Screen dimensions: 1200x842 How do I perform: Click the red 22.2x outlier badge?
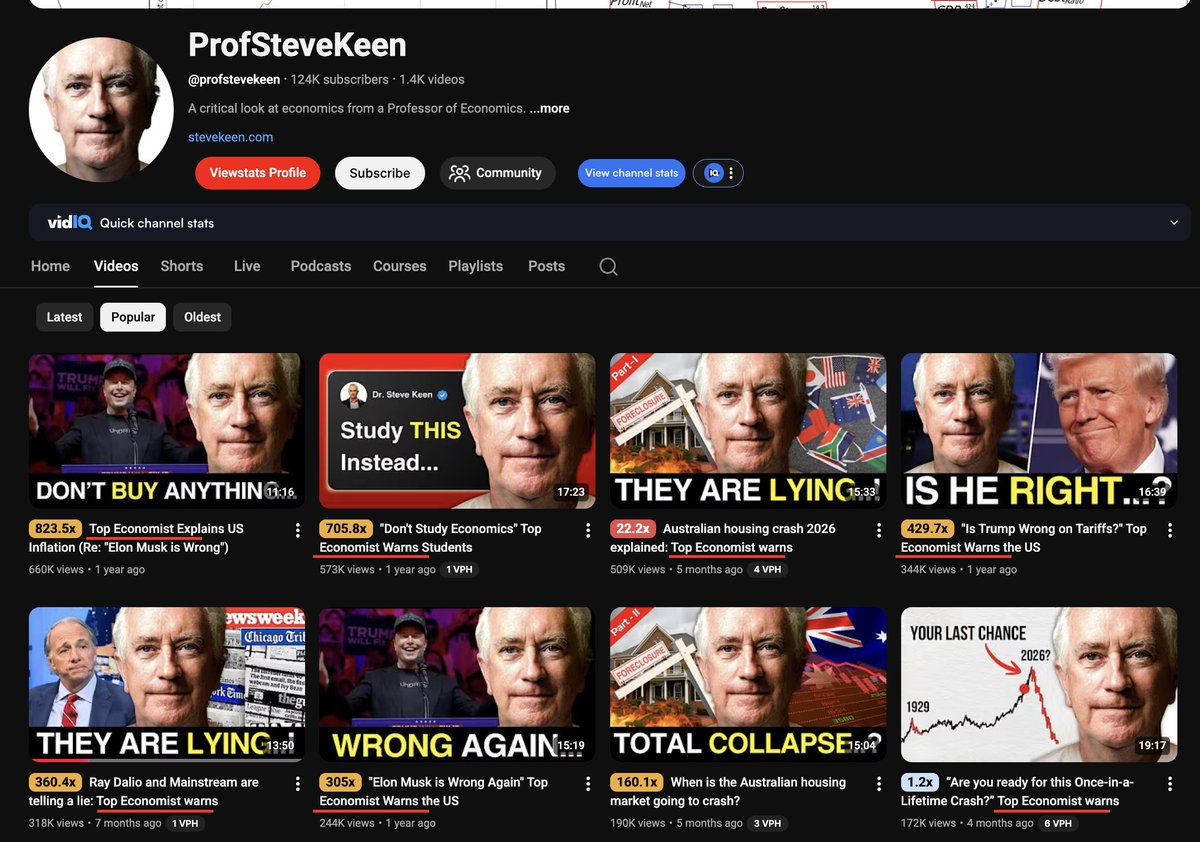[x=632, y=529]
